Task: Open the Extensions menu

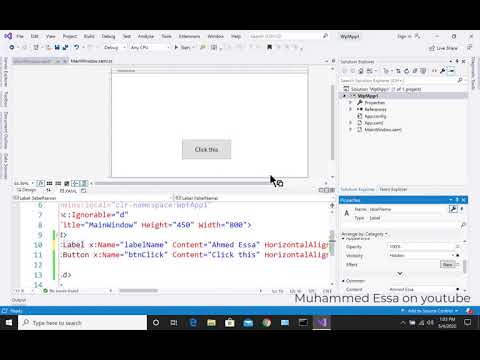Action: tap(189, 36)
